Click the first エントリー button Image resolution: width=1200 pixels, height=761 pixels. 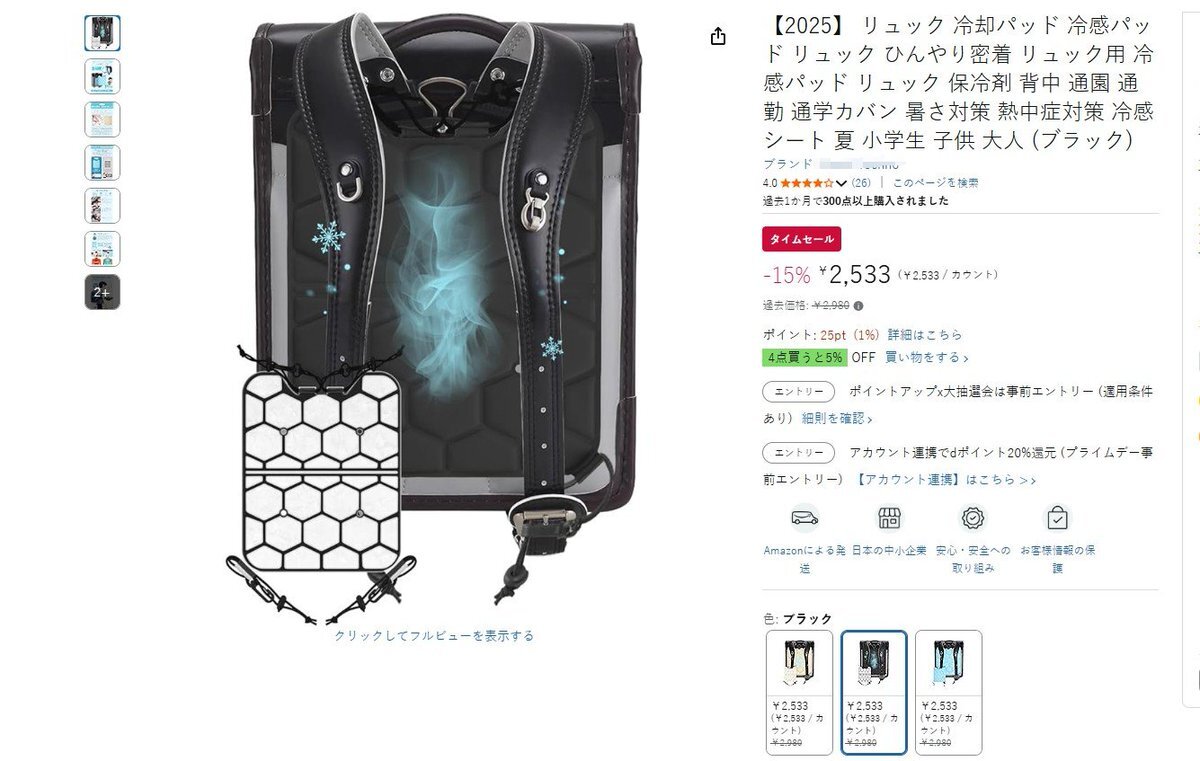pyautogui.click(x=798, y=391)
